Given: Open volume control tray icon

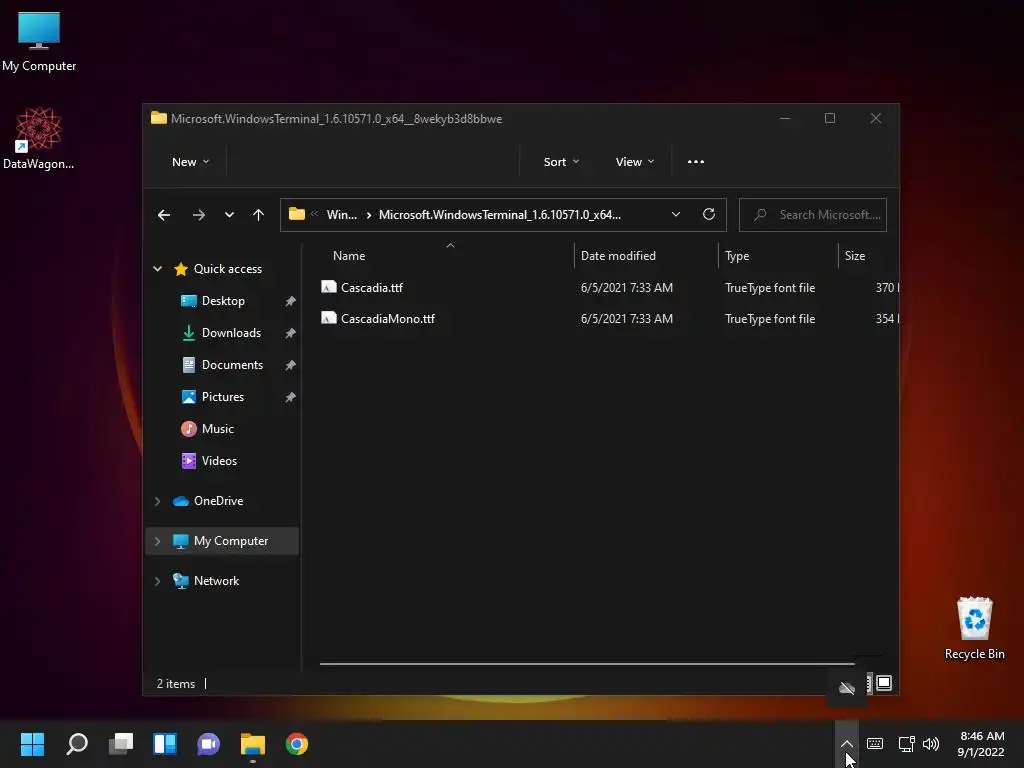Looking at the screenshot, I should 931,744.
